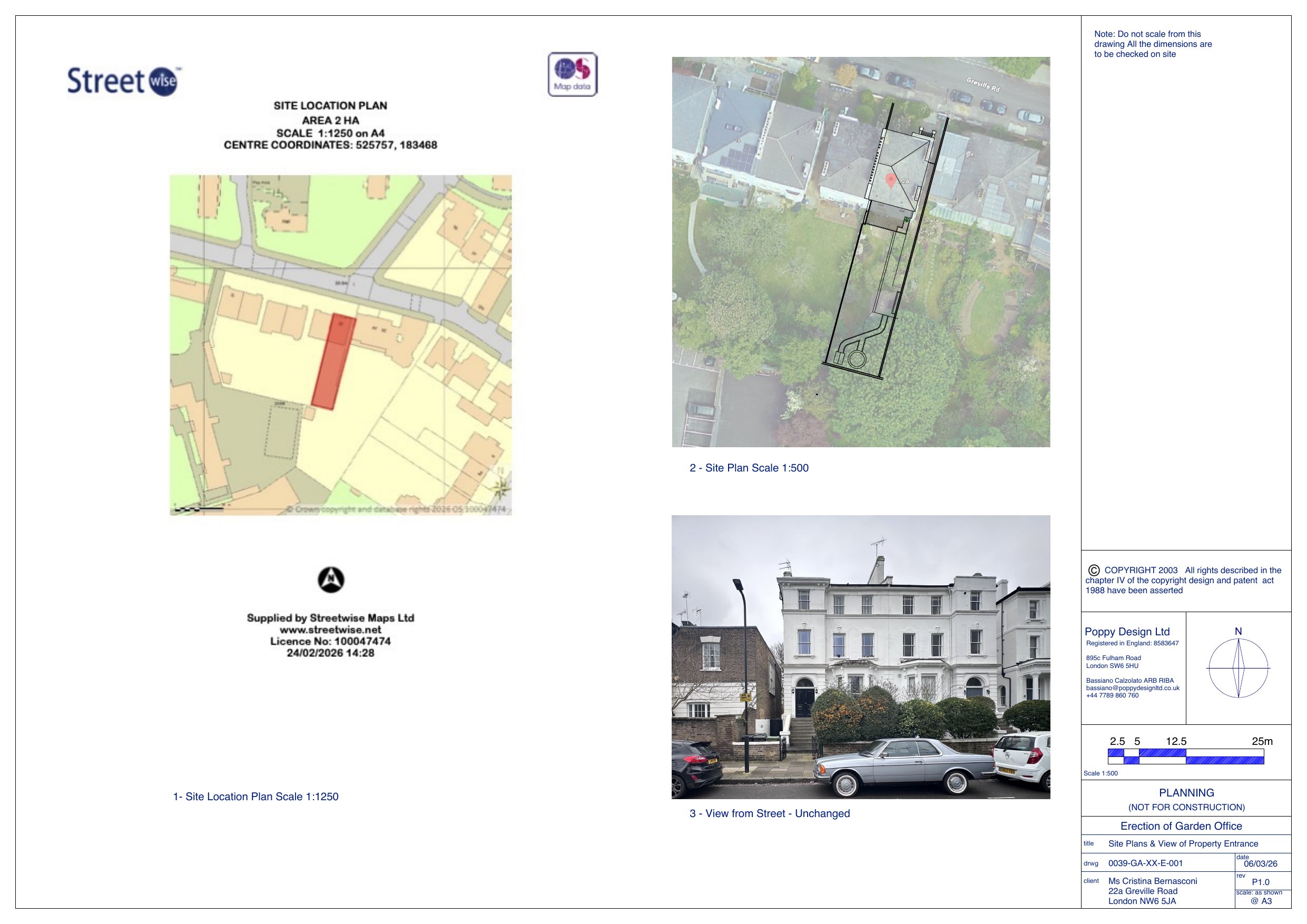Click the red location pin on aerial plan
The image size is (1307, 924).
pyautogui.click(x=891, y=181)
